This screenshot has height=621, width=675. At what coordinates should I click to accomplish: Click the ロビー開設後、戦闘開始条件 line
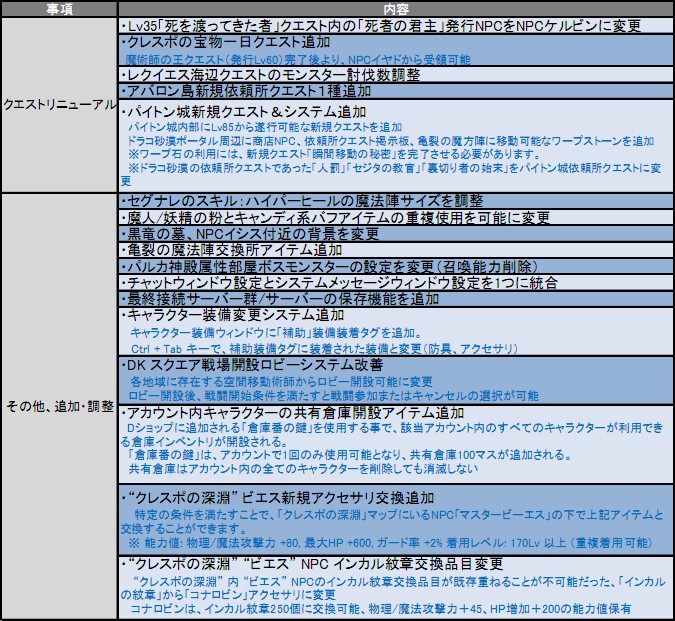click(334, 395)
